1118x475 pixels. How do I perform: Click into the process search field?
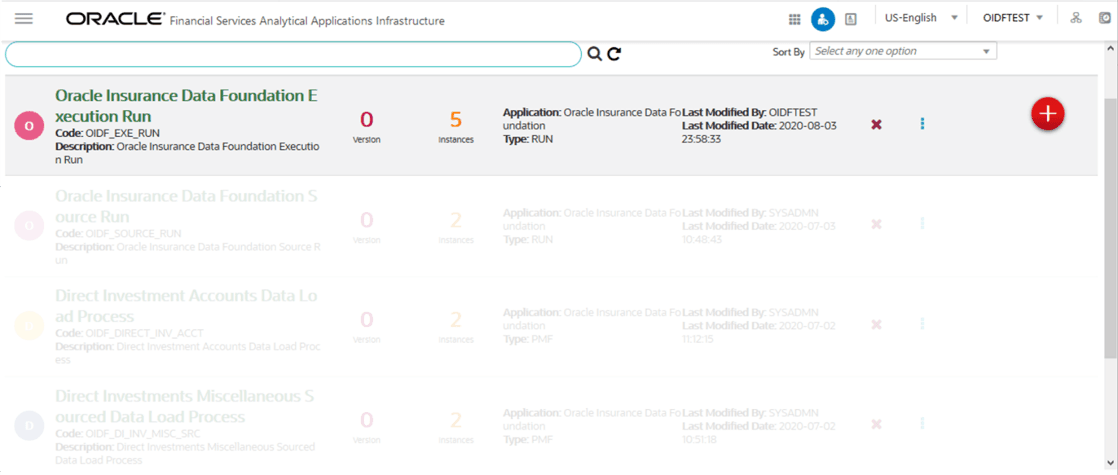click(293, 54)
